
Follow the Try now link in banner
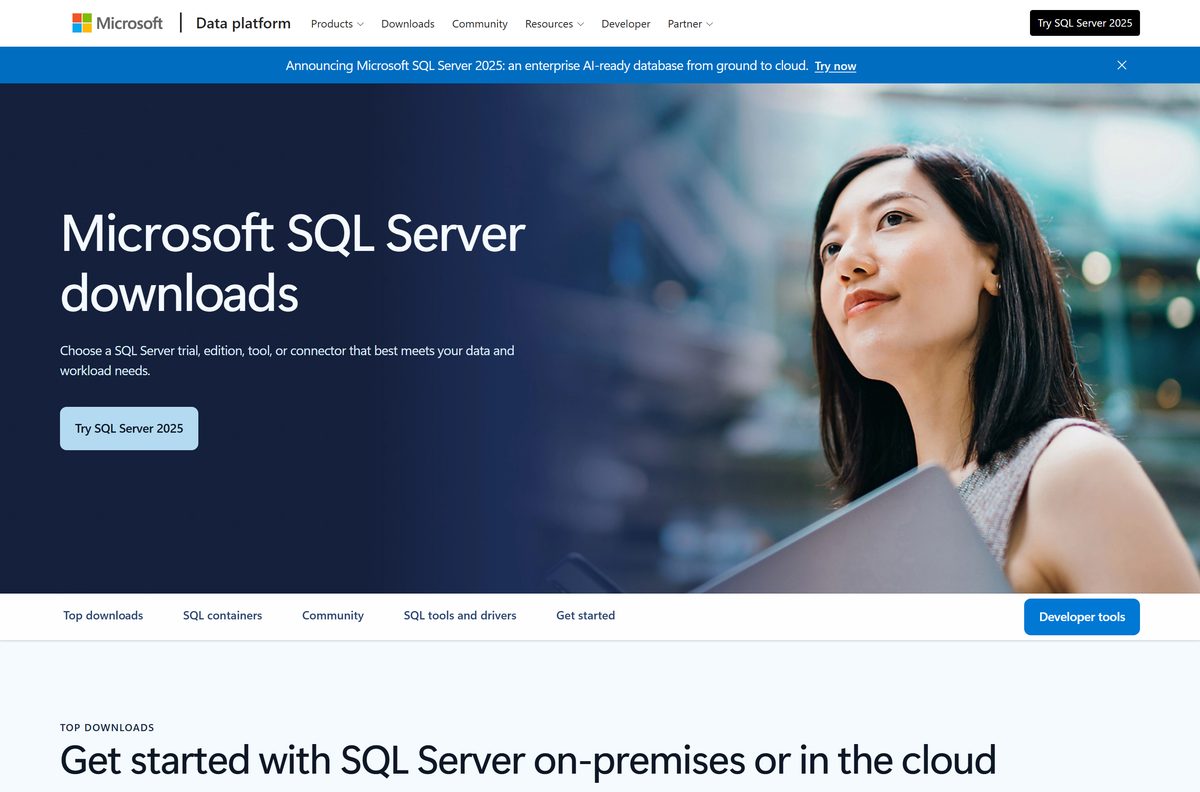click(835, 66)
